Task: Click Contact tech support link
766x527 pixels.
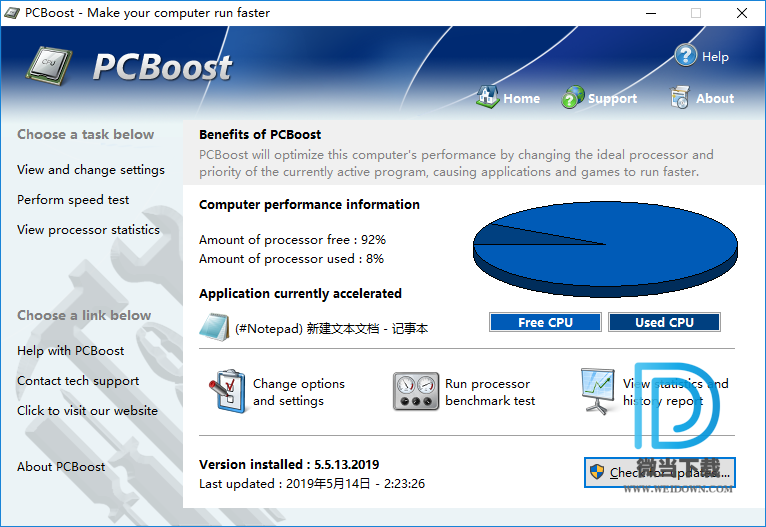Action: tap(78, 380)
